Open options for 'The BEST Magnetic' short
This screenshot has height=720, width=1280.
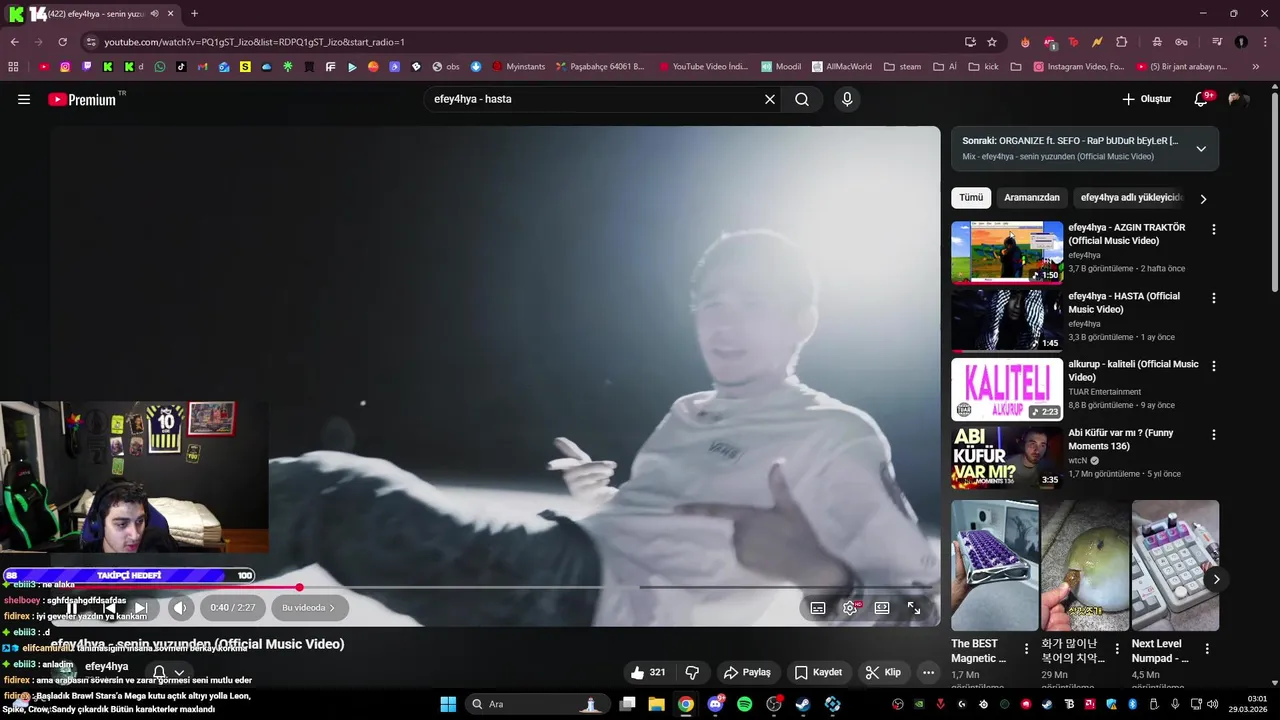pyautogui.click(x=1026, y=648)
